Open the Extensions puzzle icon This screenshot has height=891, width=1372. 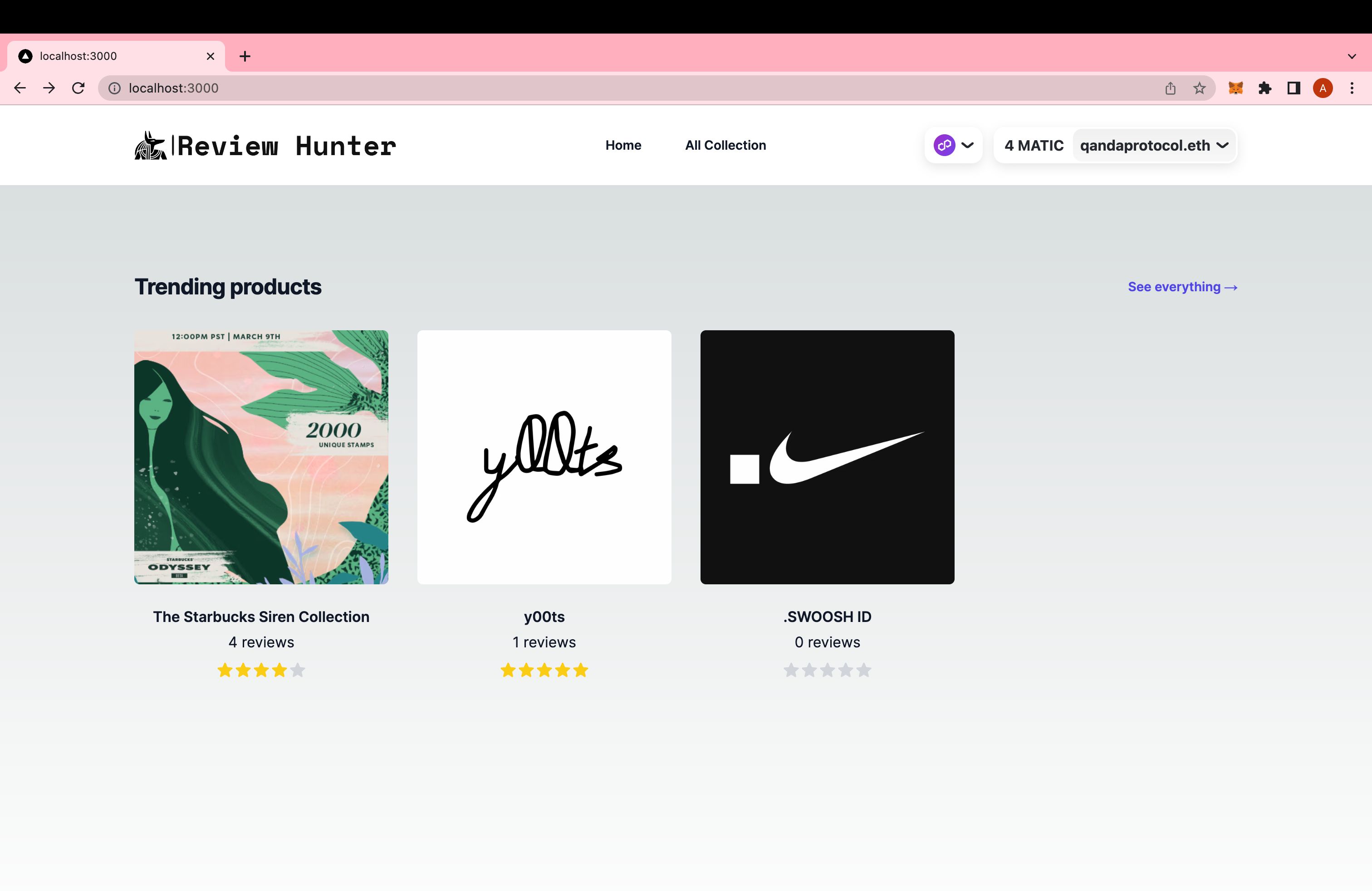point(1265,88)
